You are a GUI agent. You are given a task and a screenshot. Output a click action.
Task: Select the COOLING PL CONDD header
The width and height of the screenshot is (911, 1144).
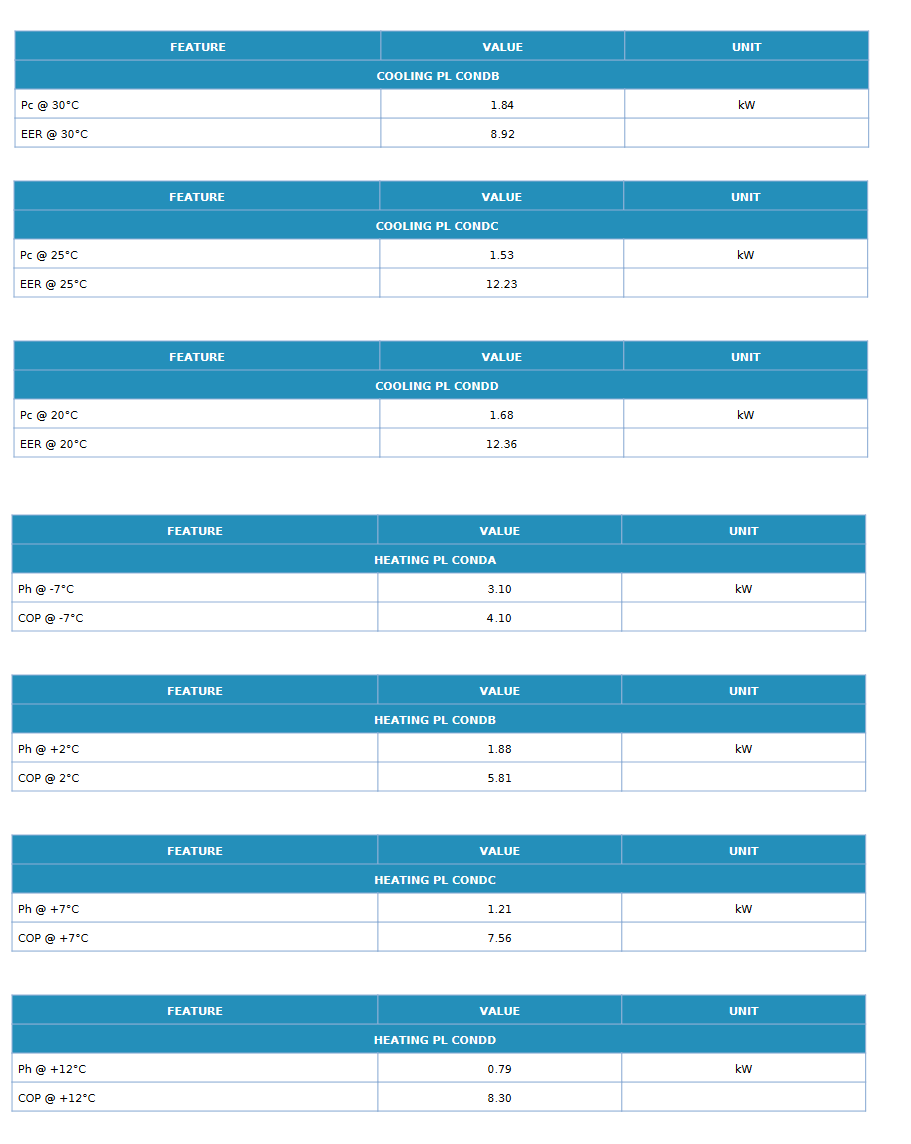[x=437, y=386]
